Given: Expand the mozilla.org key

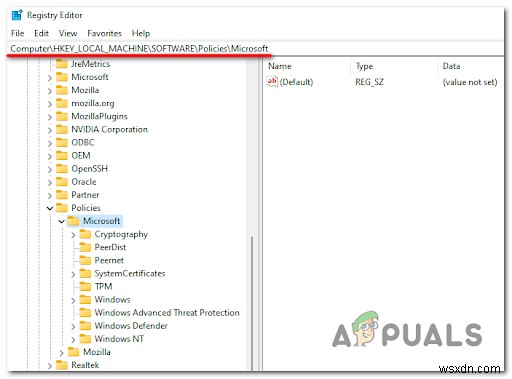Looking at the screenshot, I should [50, 104].
